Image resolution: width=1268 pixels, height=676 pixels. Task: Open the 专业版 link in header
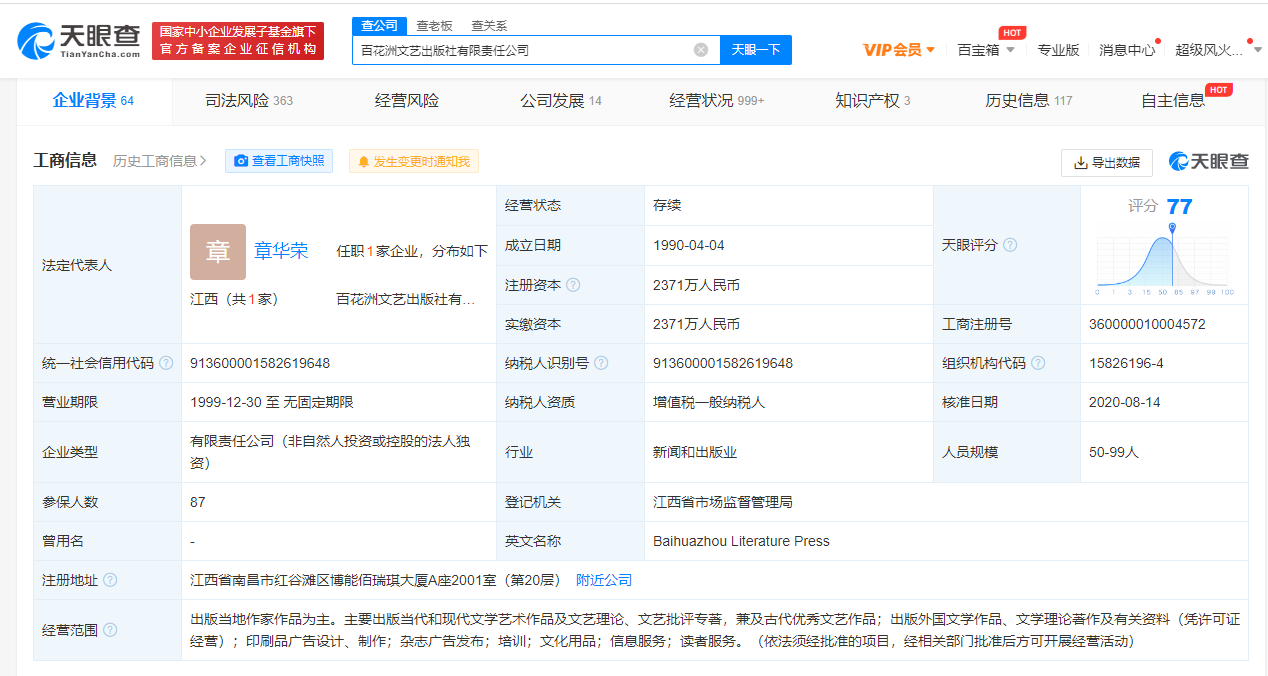(x=1058, y=50)
